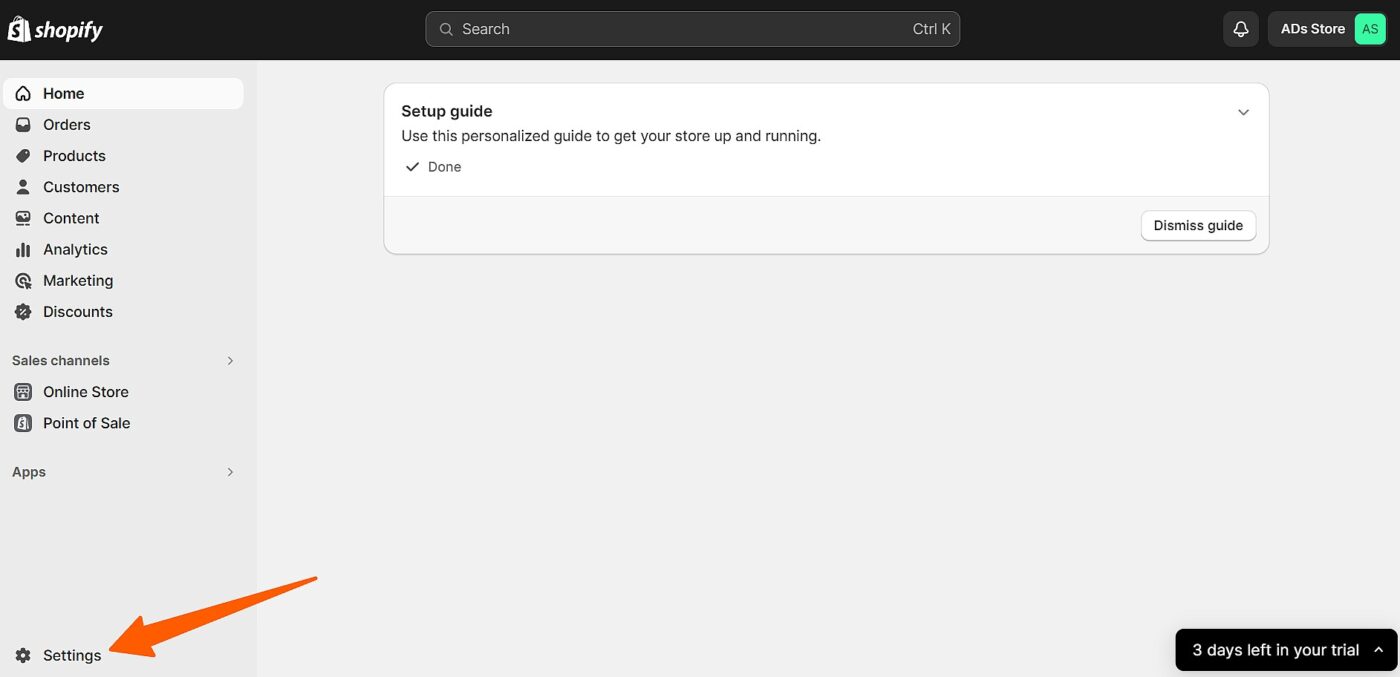Click the Dismiss guide button
Viewport: 1400px width, 677px height.
(x=1198, y=225)
